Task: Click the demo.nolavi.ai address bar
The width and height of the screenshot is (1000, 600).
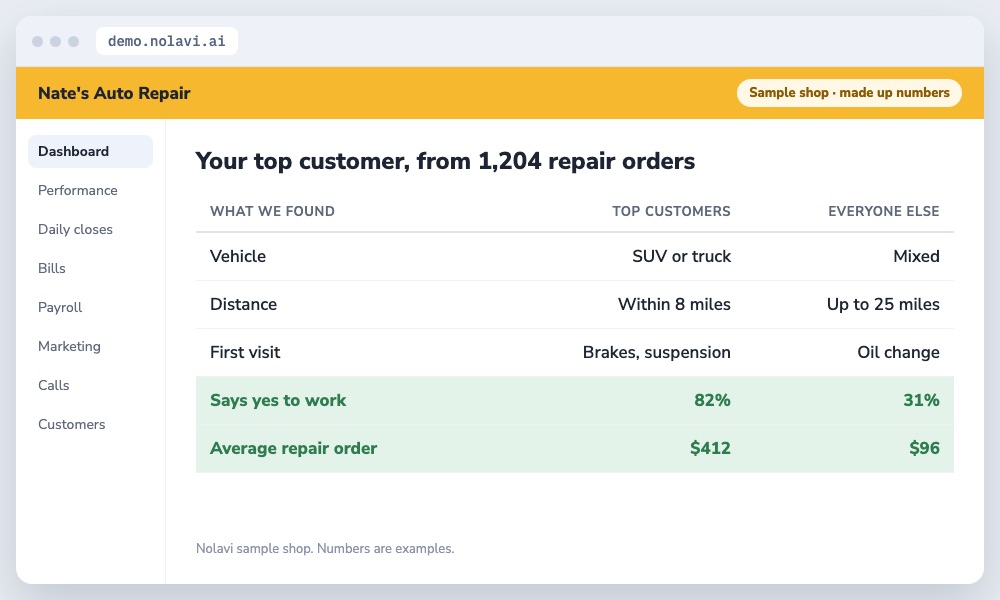Action: pos(166,41)
